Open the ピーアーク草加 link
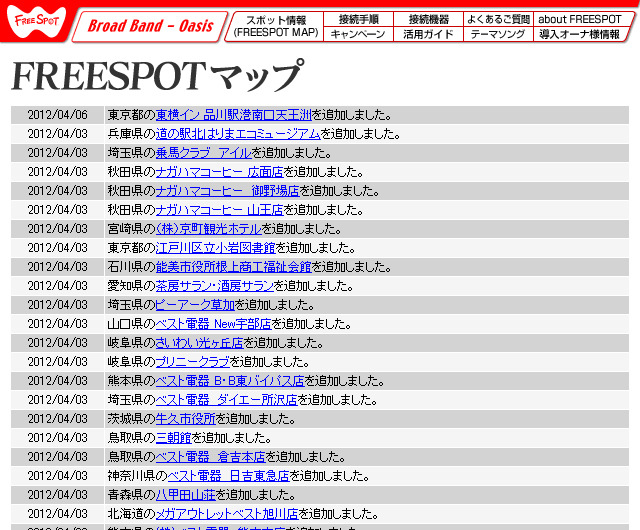The height and width of the screenshot is (530, 640). [x=195, y=305]
